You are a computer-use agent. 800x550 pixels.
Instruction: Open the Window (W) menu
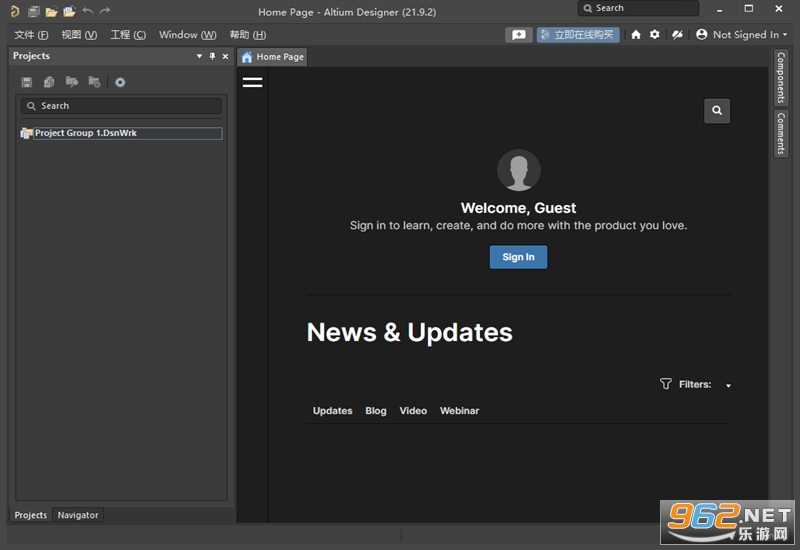click(187, 35)
